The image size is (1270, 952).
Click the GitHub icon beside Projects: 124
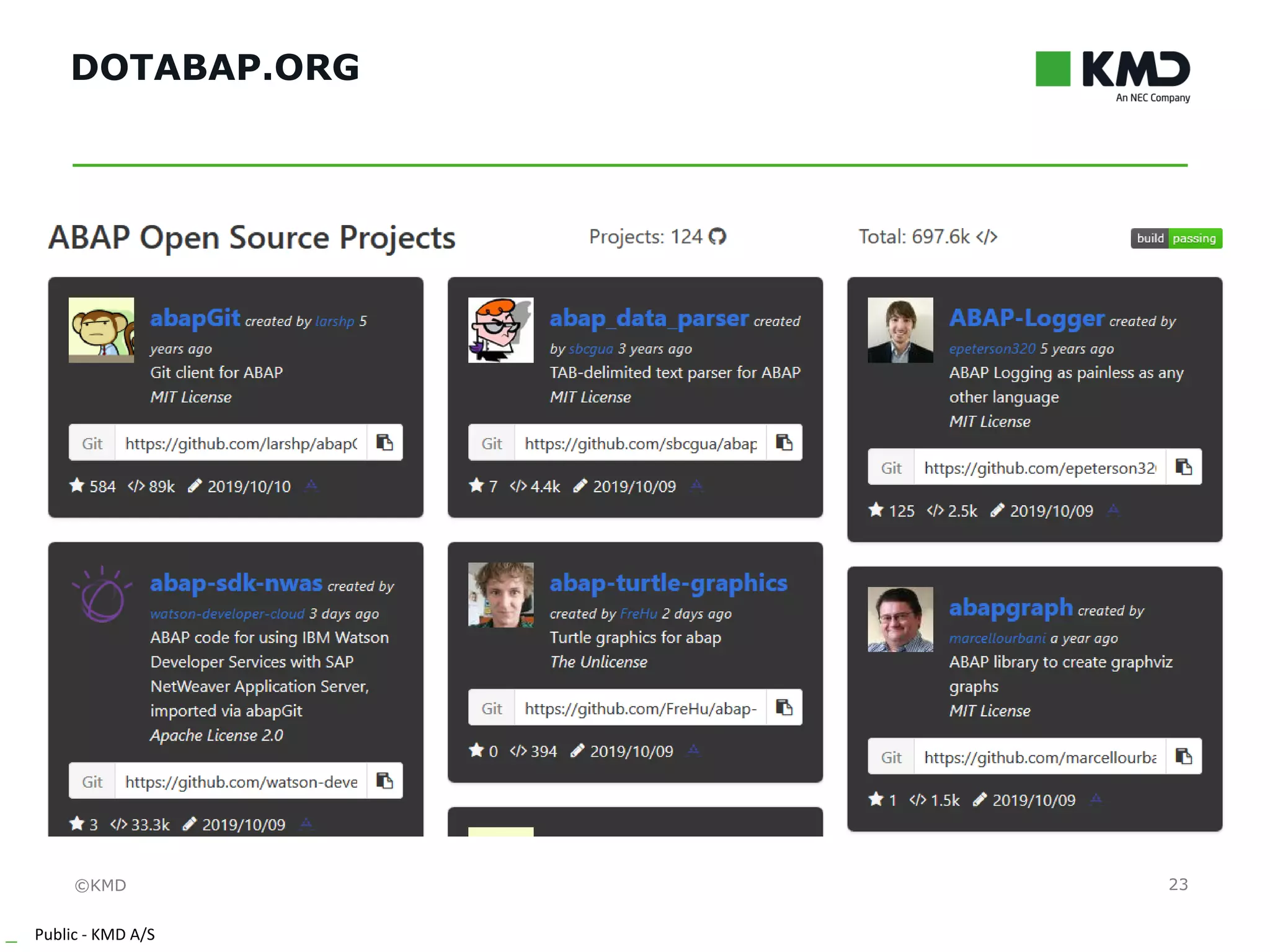tap(717, 237)
